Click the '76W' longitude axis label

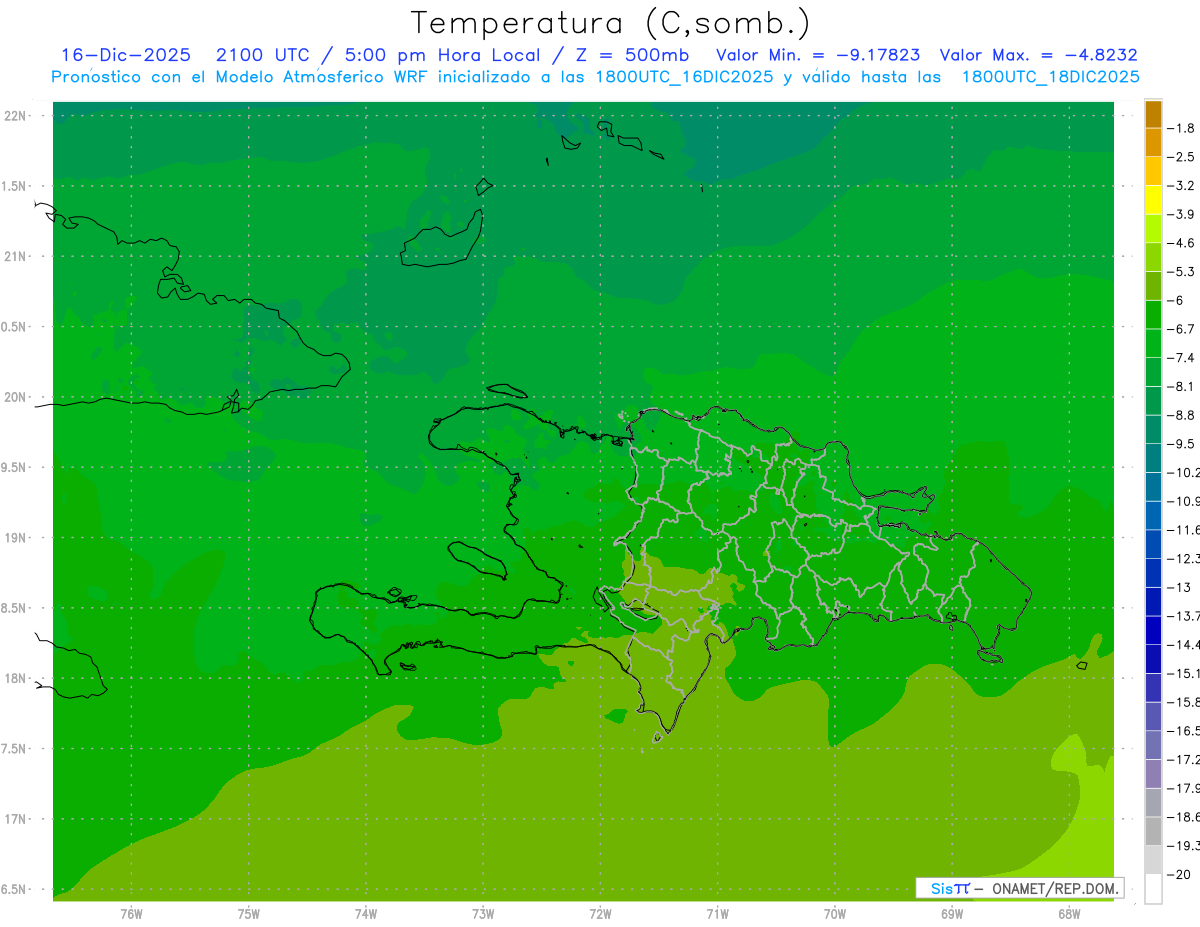click(x=131, y=914)
